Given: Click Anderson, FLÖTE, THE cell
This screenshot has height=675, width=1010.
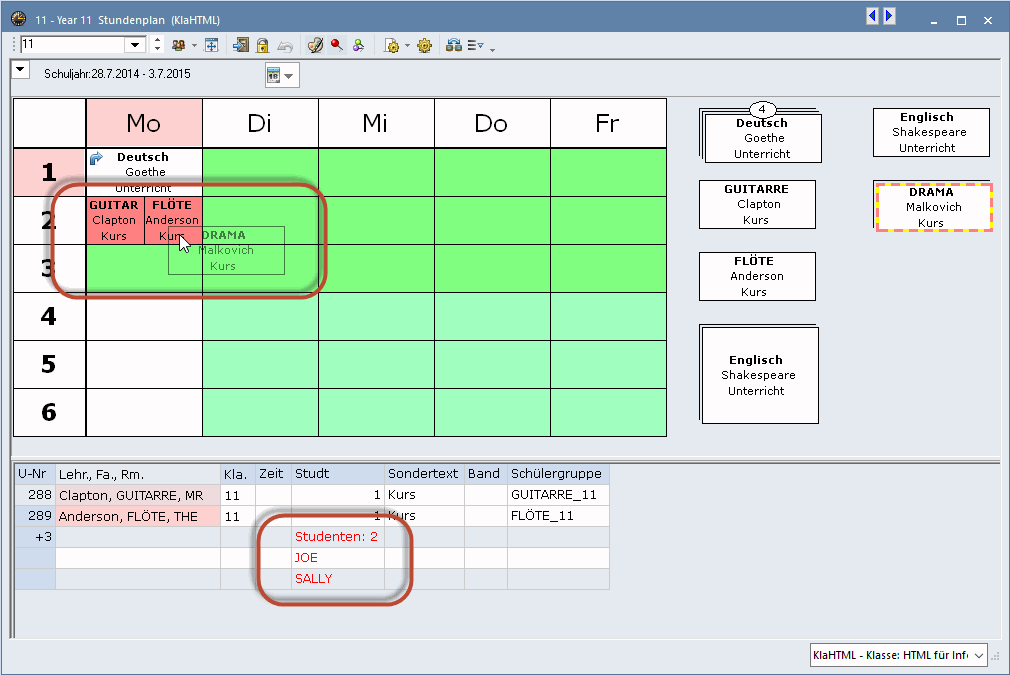Looking at the screenshot, I should (x=138, y=516).
